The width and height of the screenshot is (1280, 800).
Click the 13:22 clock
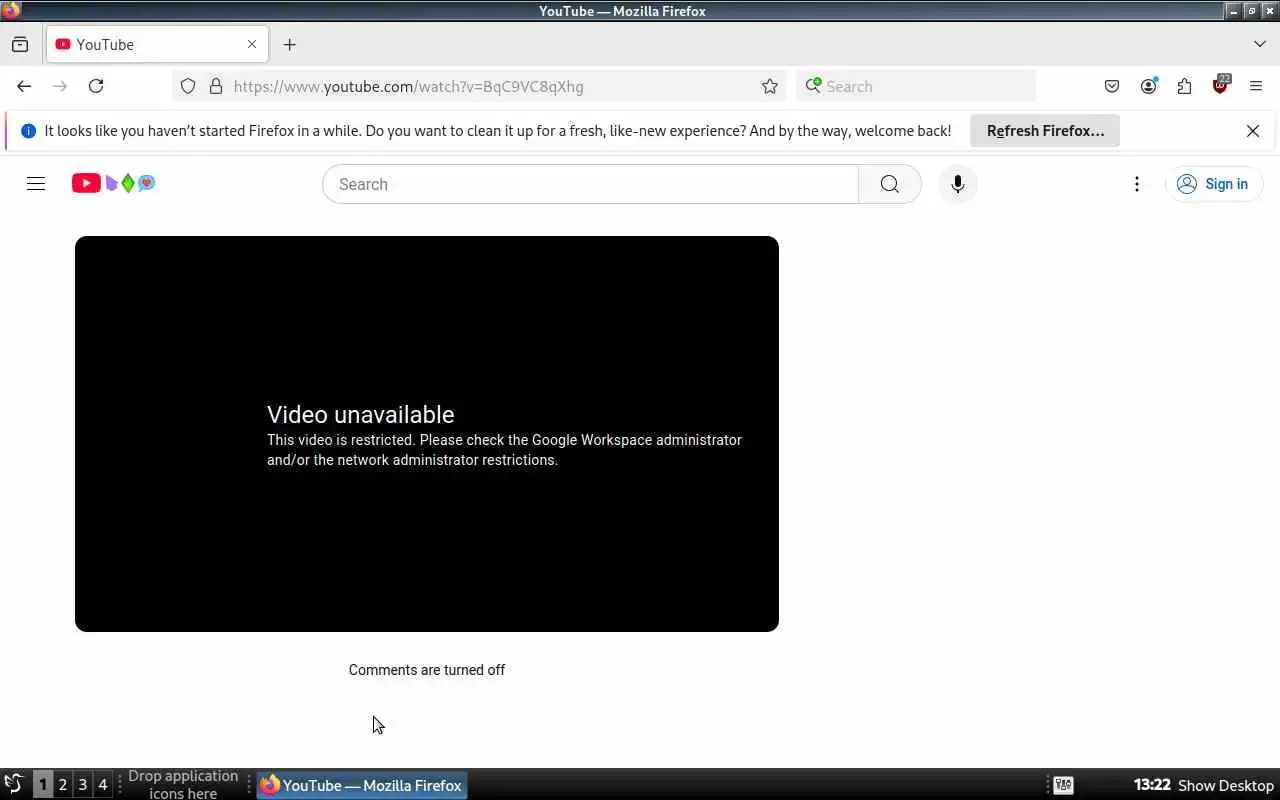point(1152,785)
